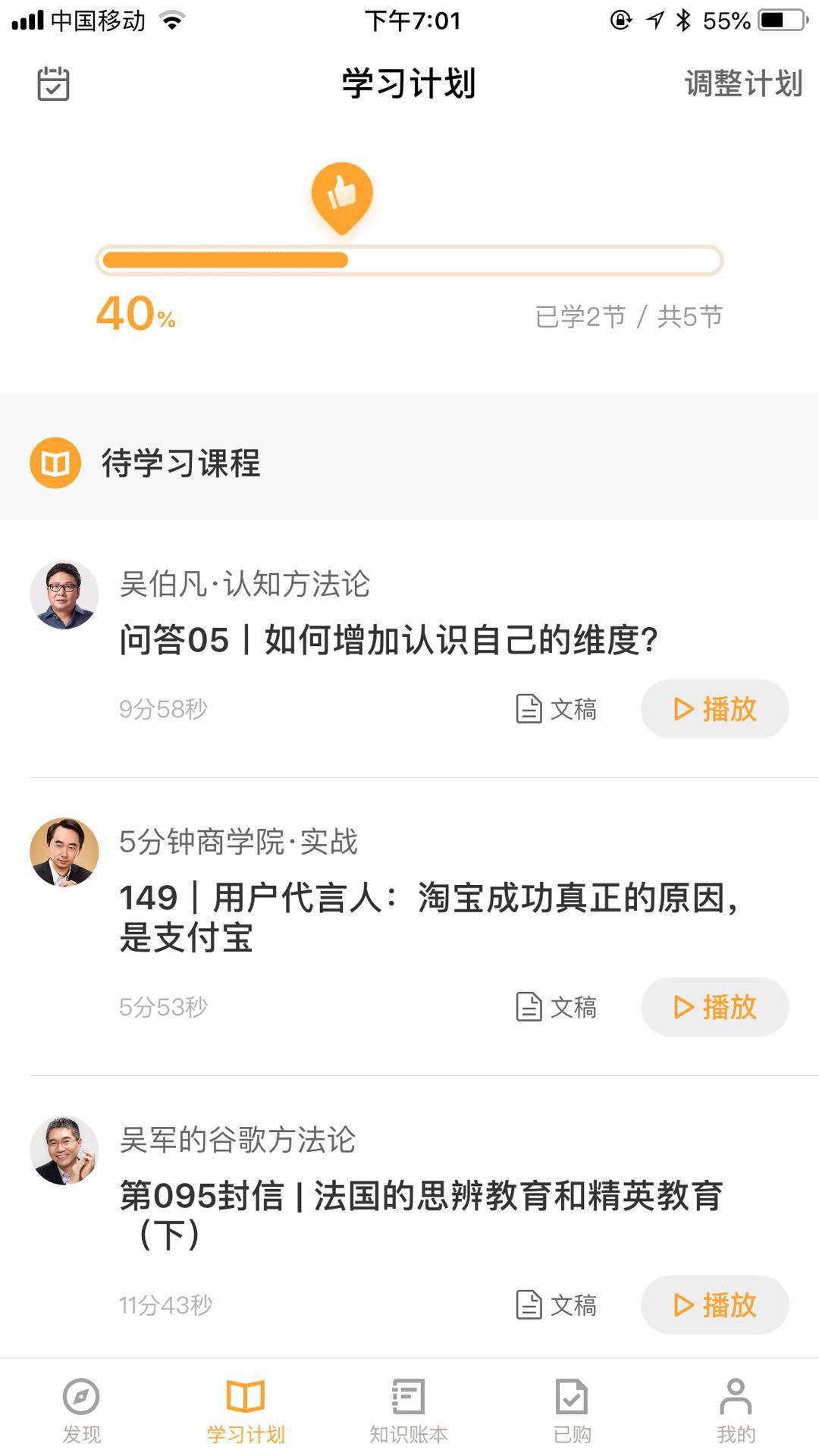Tap the thumbs-up progress marker
The image size is (819, 1456).
pos(342,195)
